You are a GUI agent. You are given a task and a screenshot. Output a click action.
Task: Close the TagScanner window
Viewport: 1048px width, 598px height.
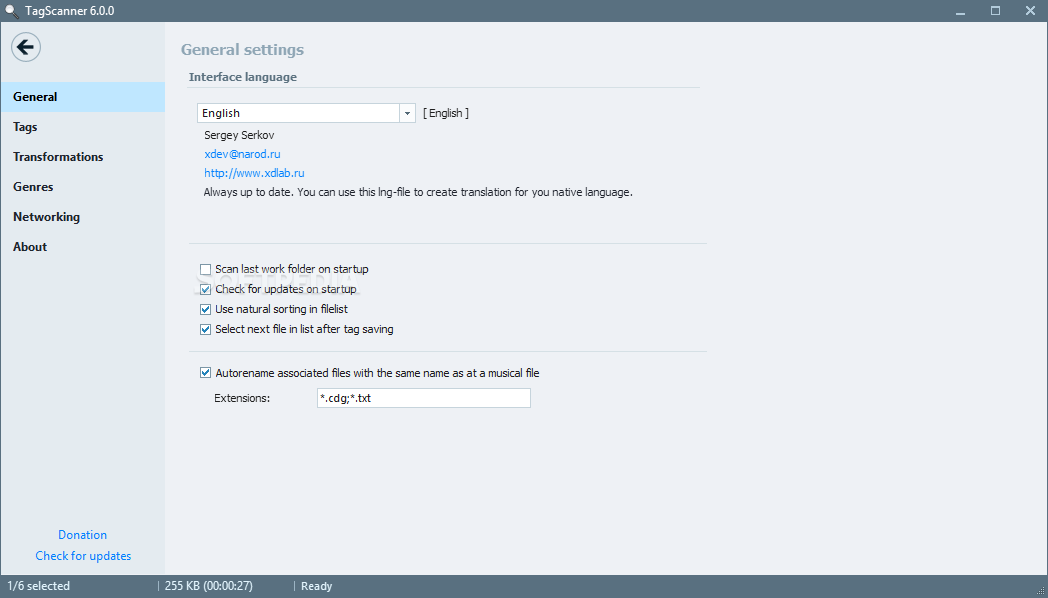(1030, 11)
